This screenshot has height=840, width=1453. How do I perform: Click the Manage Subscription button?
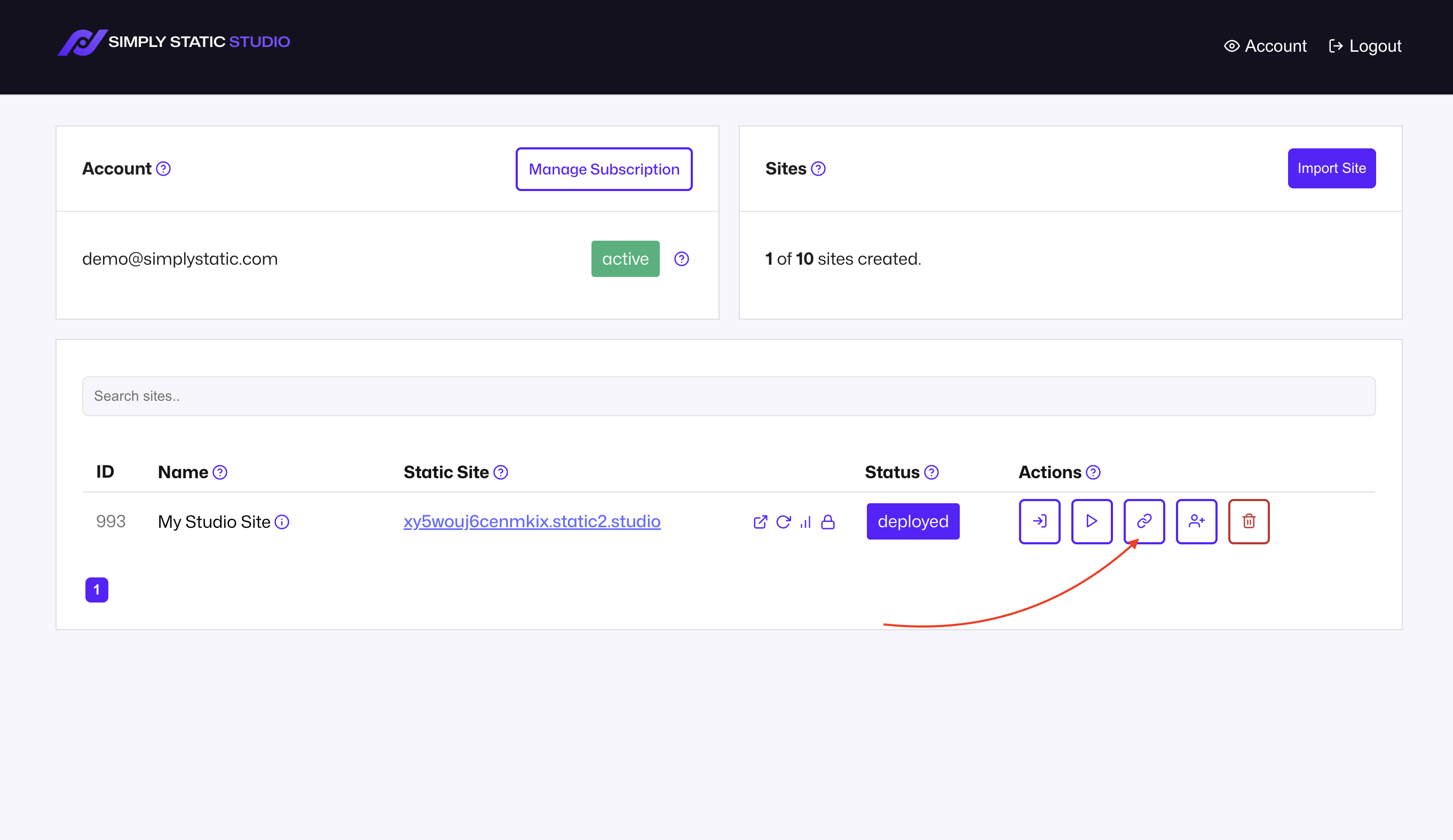pyautogui.click(x=604, y=169)
